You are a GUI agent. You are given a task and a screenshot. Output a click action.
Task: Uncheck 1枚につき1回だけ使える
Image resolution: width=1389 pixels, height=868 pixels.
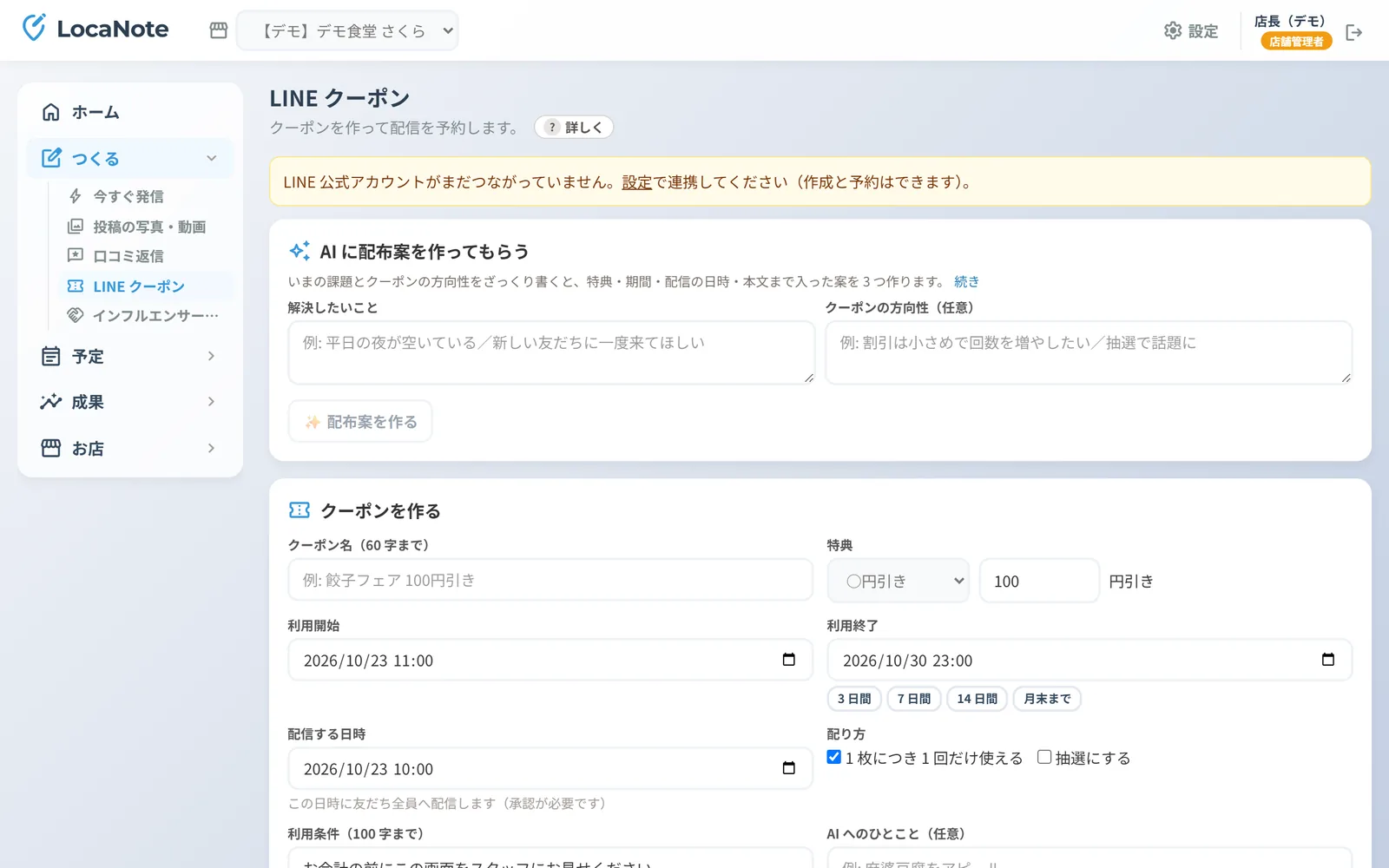point(833,757)
